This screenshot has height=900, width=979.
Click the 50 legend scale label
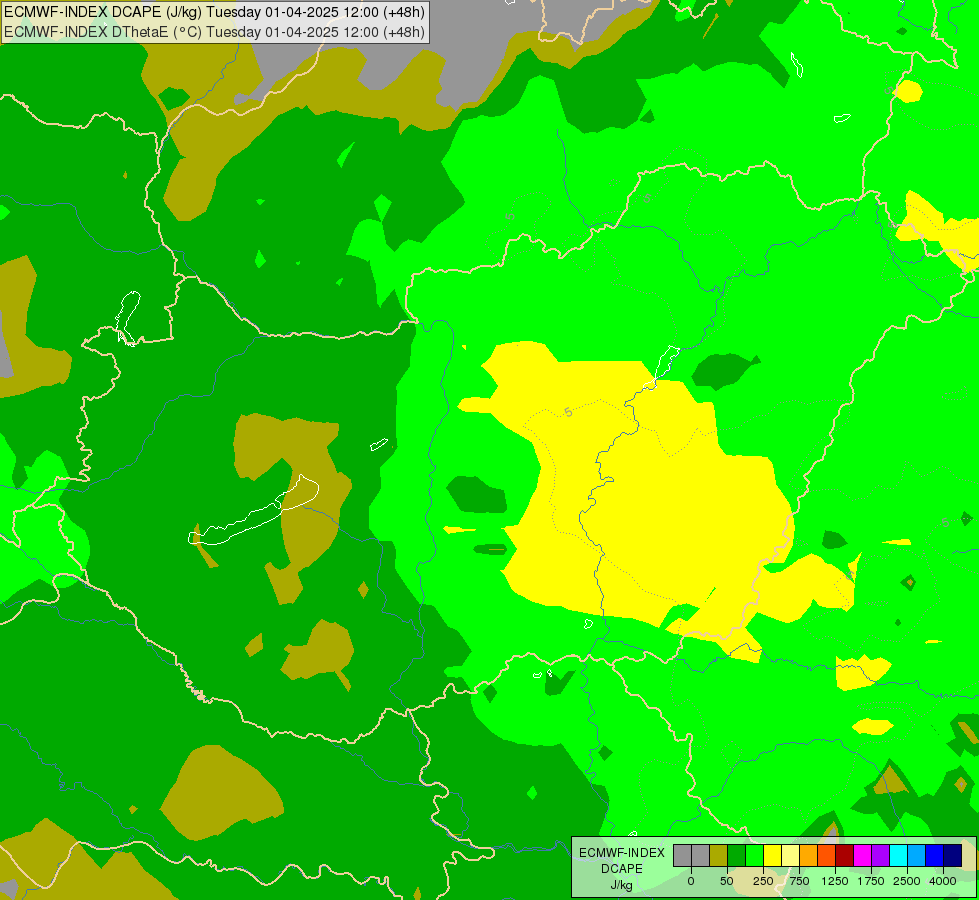click(x=727, y=881)
